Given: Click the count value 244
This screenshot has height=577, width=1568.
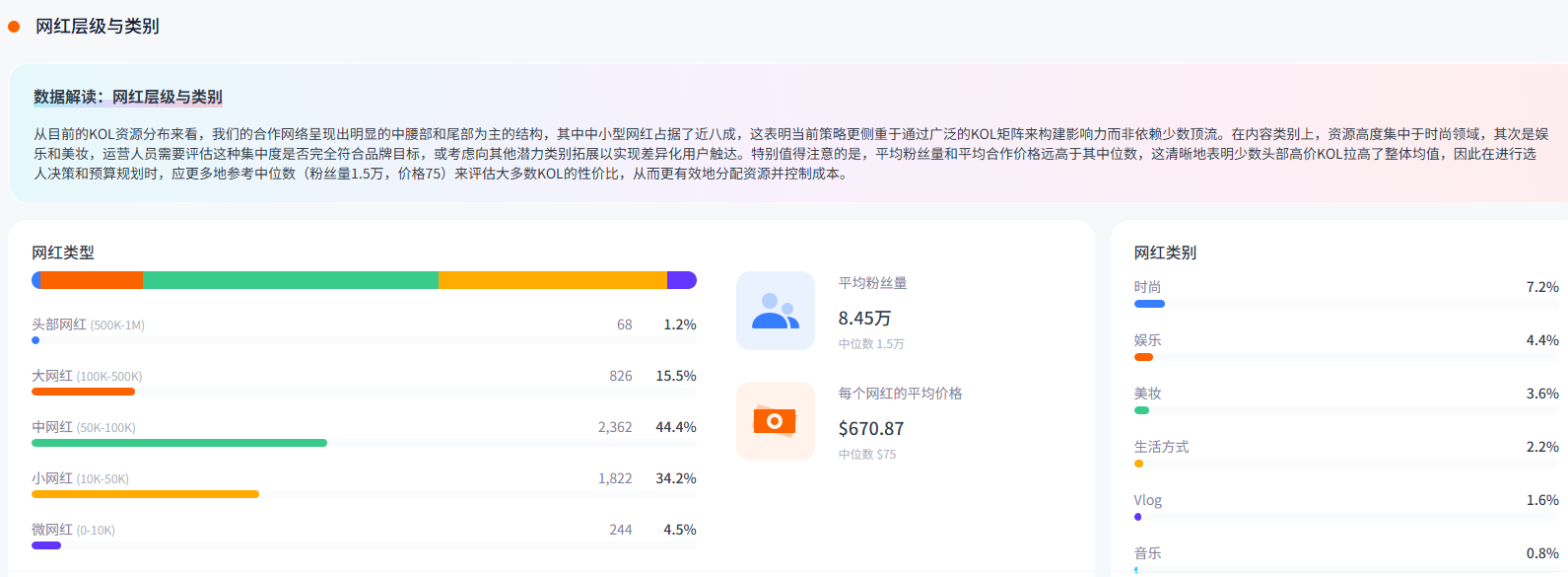Looking at the screenshot, I should 621,530.
